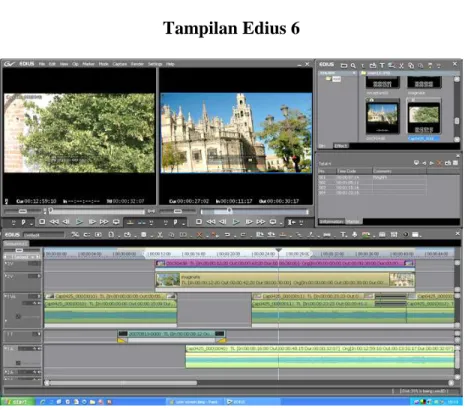Step back one frame in recorder
The height and width of the screenshot is (410, 465).
(223, 222)
